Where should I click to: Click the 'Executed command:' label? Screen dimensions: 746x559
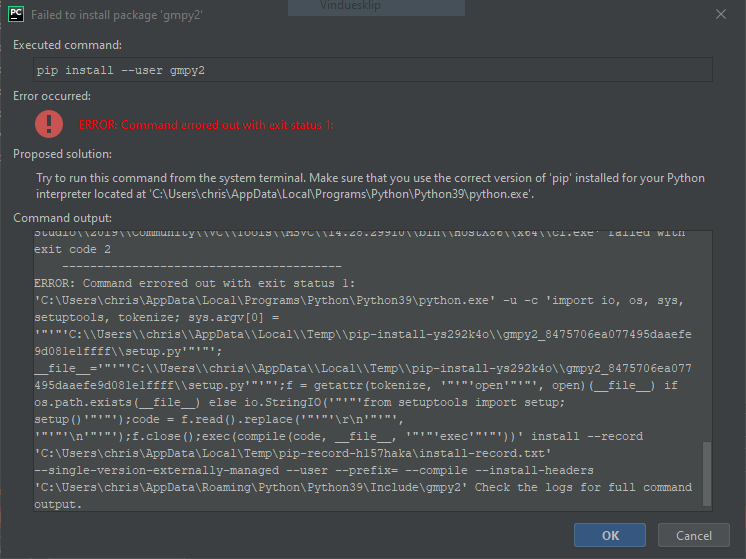[68, 45]
